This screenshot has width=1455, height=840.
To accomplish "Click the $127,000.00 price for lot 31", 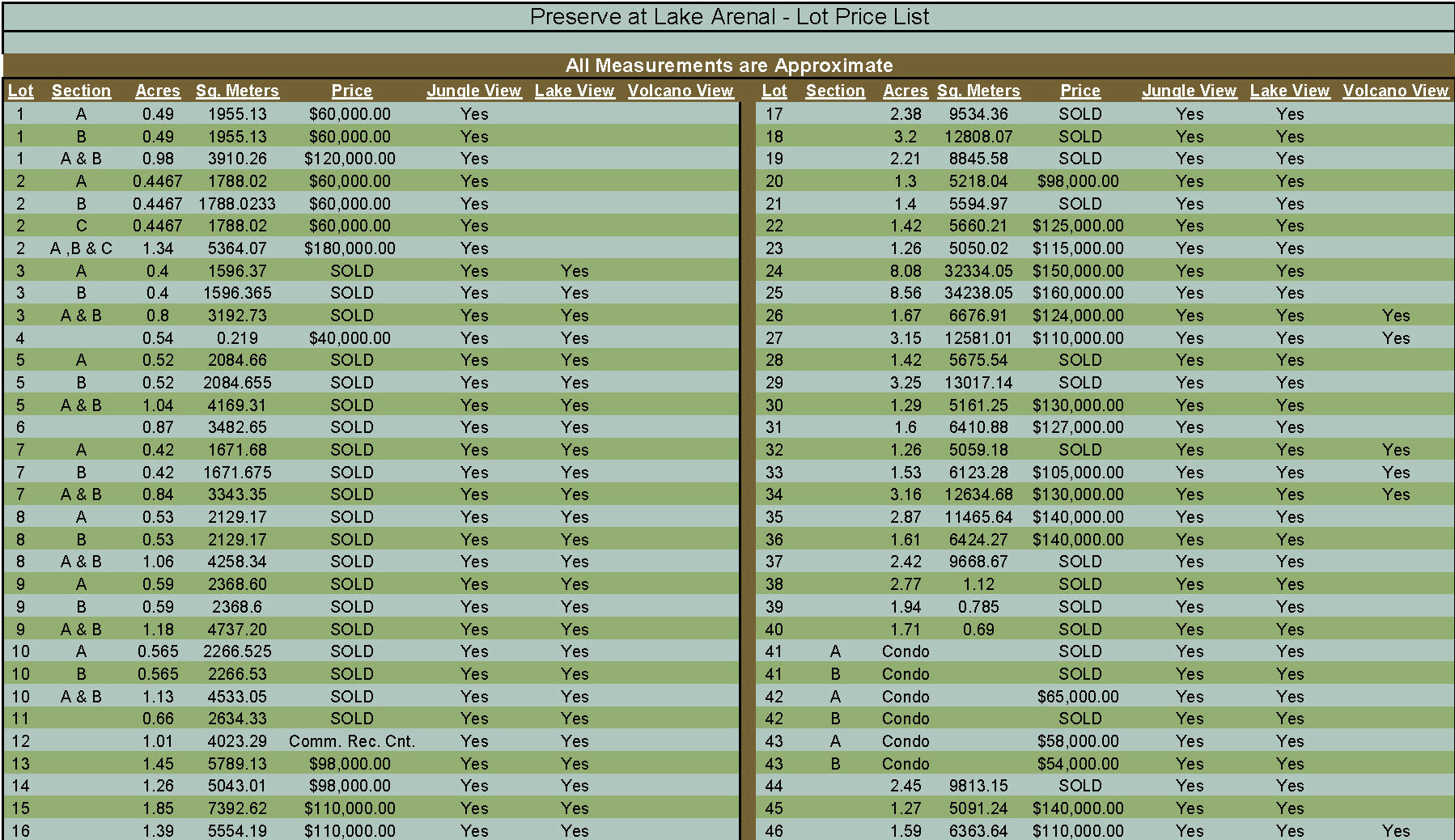I will (x=1078, y=427).
